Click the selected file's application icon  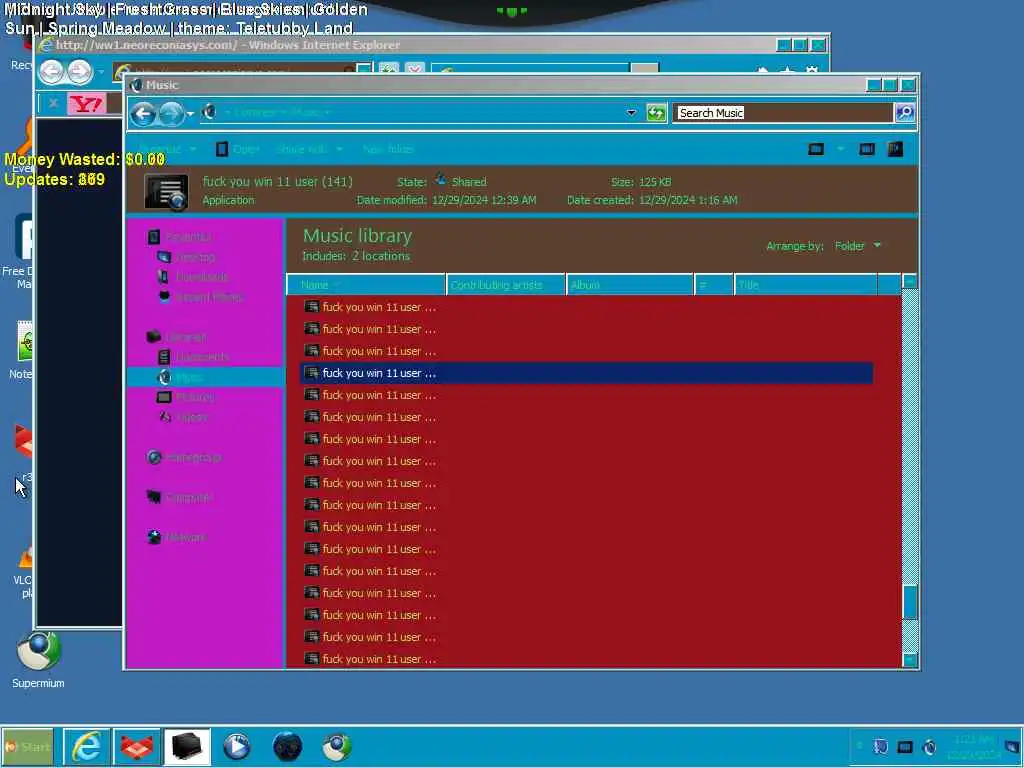312,373
